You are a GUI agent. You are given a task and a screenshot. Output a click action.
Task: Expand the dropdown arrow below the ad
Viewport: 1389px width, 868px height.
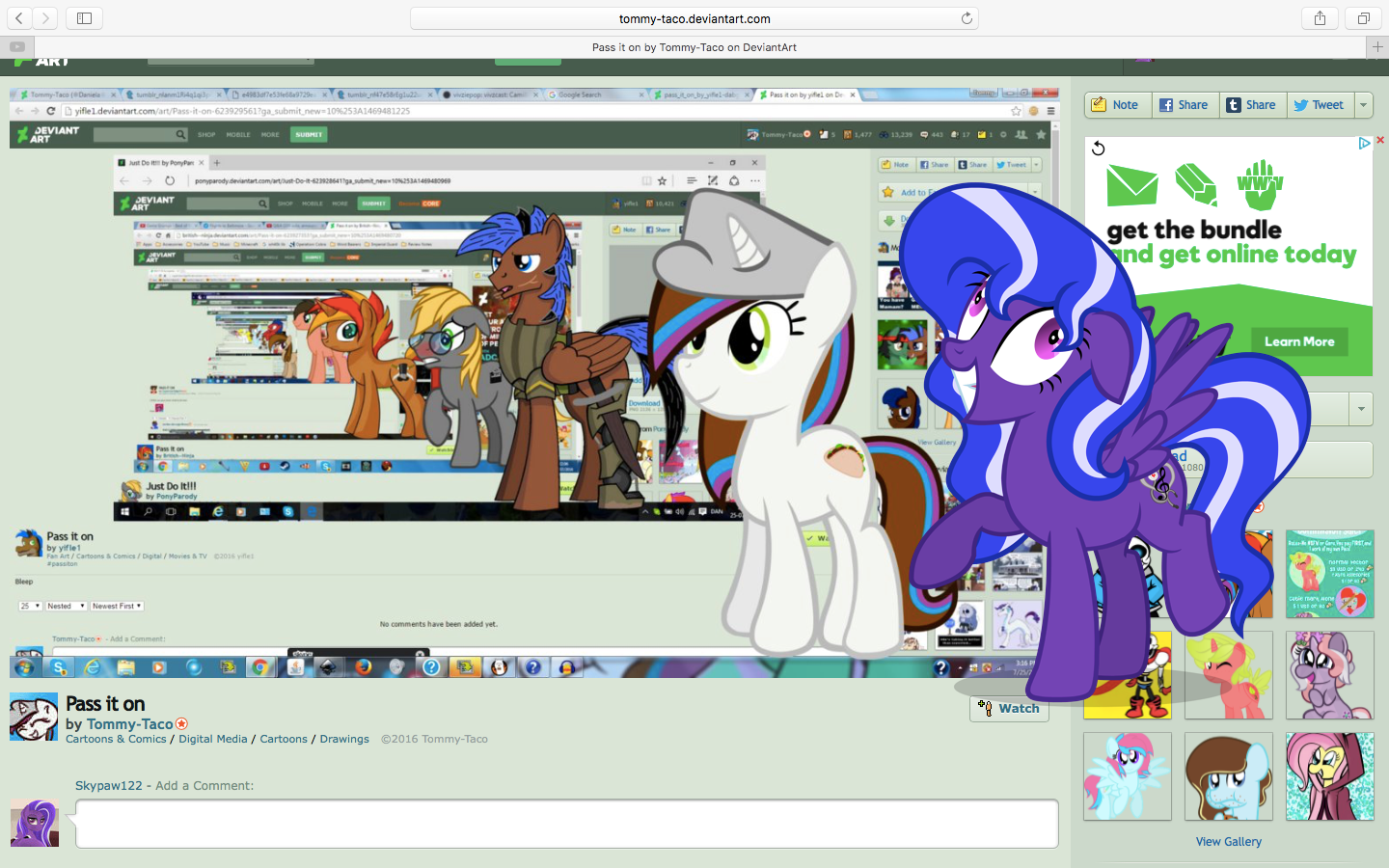1361,409
